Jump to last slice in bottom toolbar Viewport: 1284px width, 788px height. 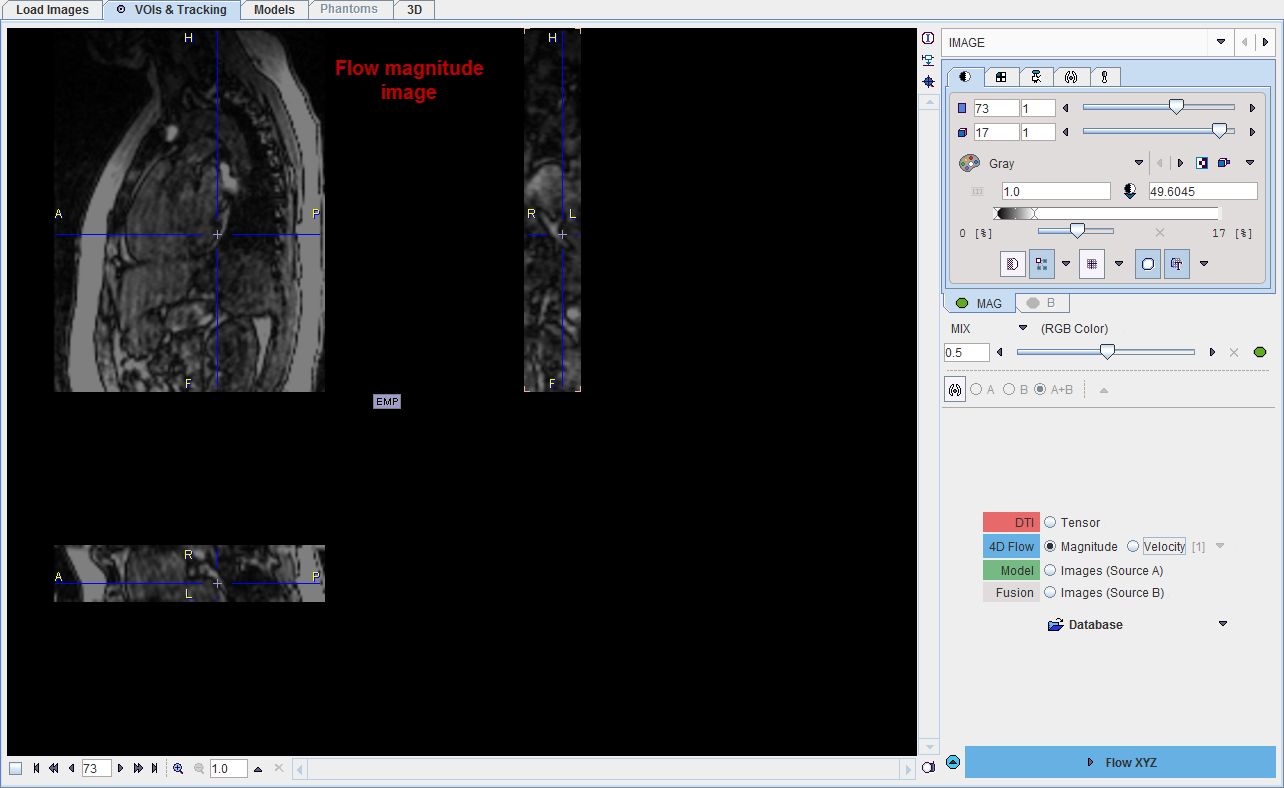click(x=154, y=769)
